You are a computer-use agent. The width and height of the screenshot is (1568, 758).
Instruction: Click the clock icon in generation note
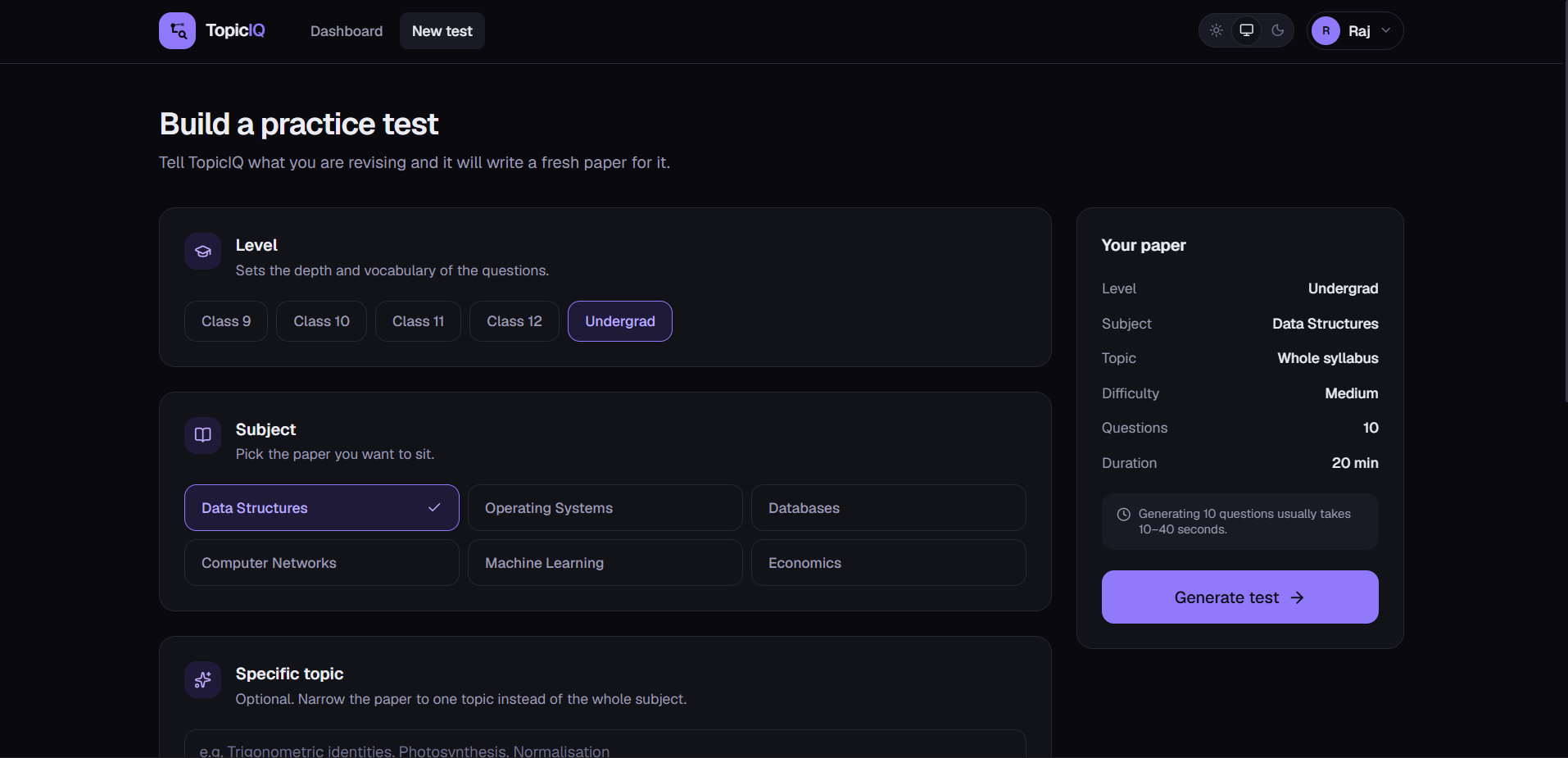coord(1124,515)
